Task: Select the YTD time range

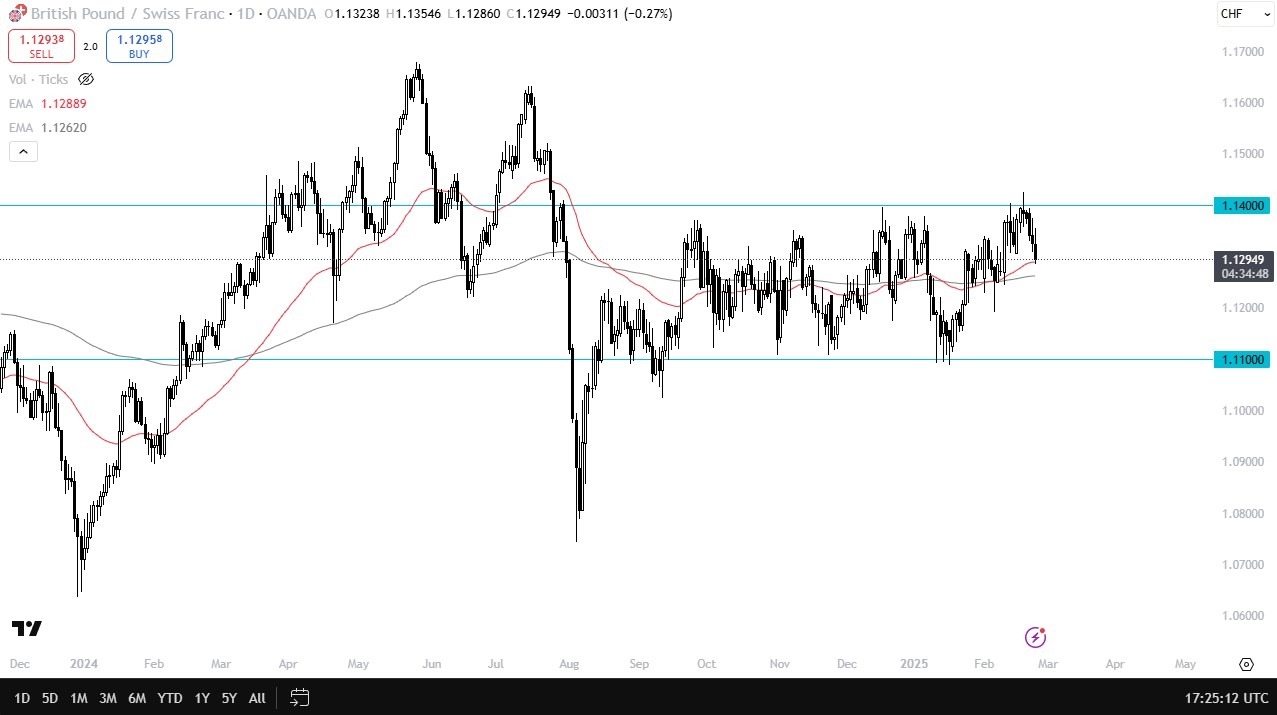Action: [170, 697]
